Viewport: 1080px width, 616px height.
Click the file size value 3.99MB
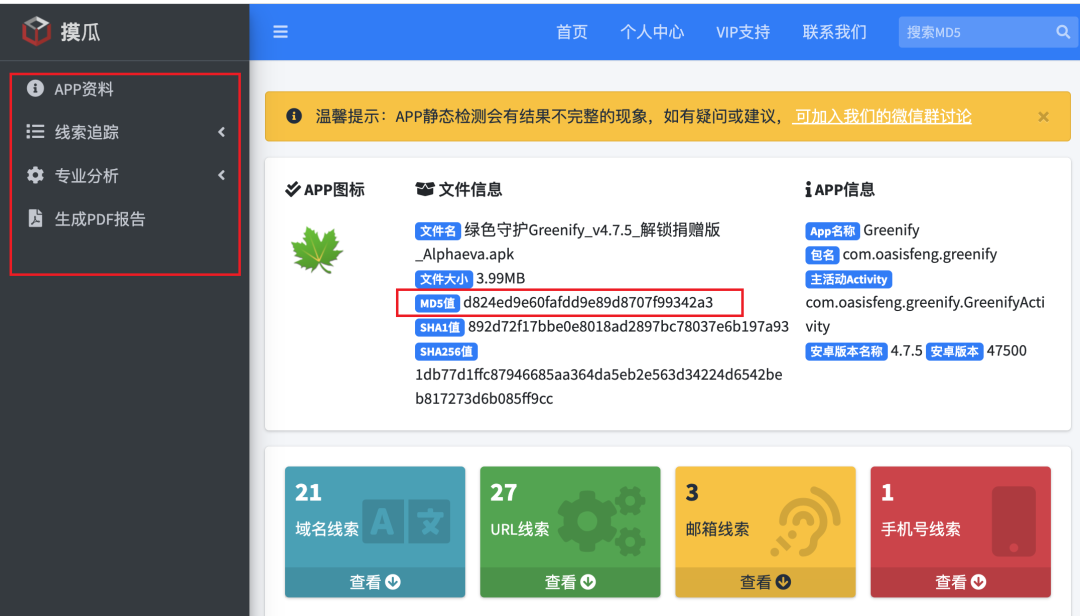coord(501,278)
